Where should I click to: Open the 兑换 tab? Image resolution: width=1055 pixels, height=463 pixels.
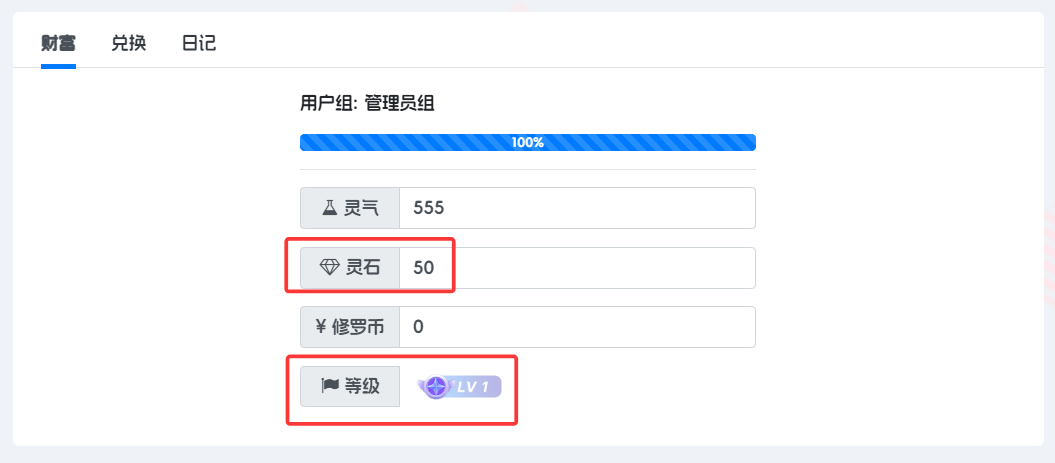coord(129,44)
